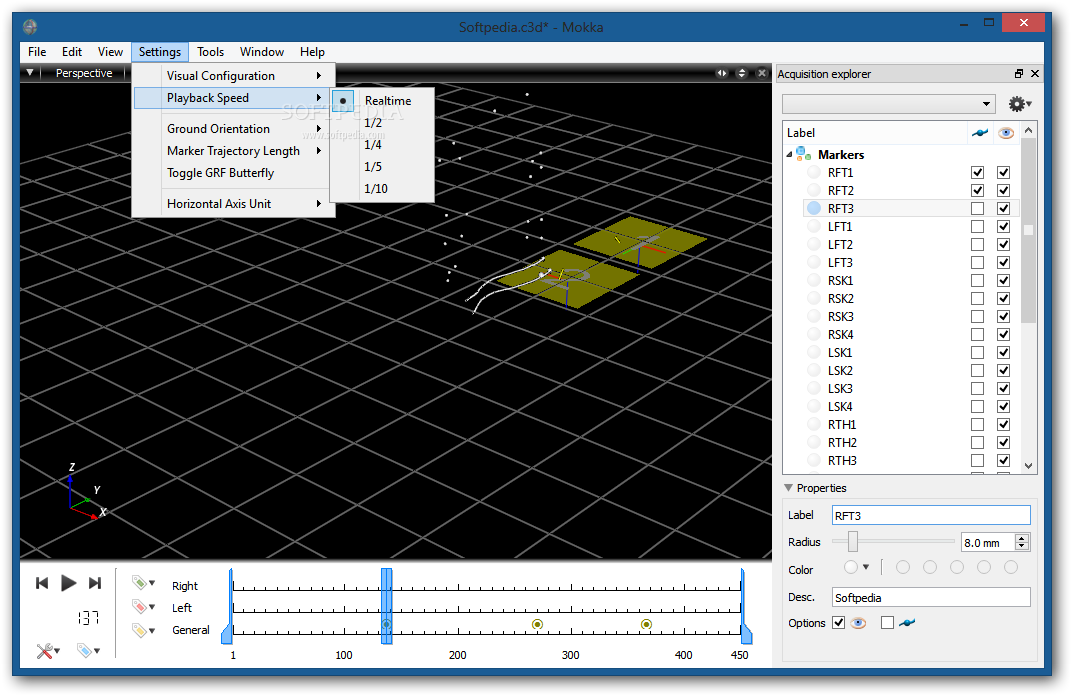1072x696 pixels.
Task: Move the Radius slider handle
Action: [x=853, y=541]
